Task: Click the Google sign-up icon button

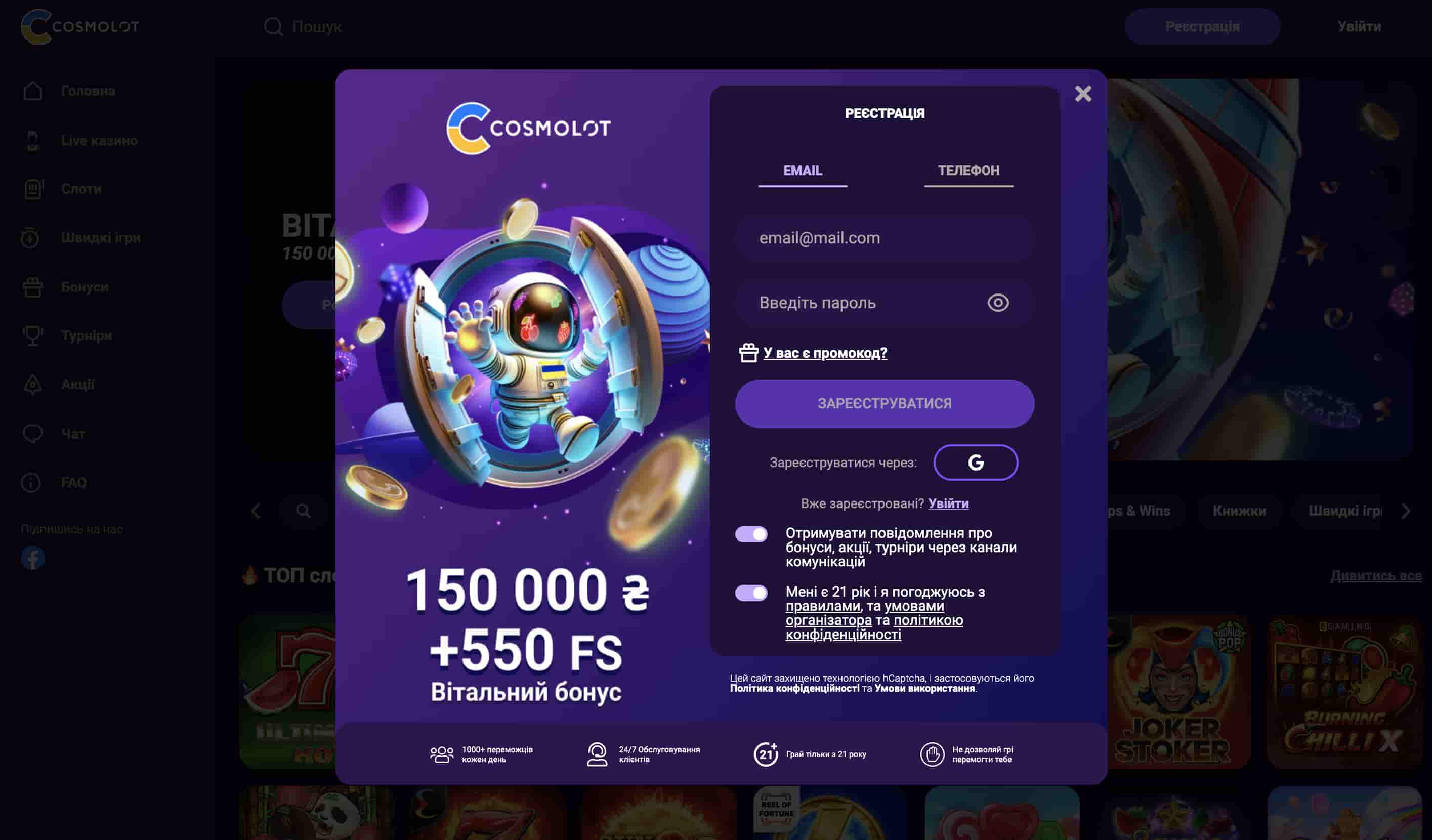Action: coord(975,462)
